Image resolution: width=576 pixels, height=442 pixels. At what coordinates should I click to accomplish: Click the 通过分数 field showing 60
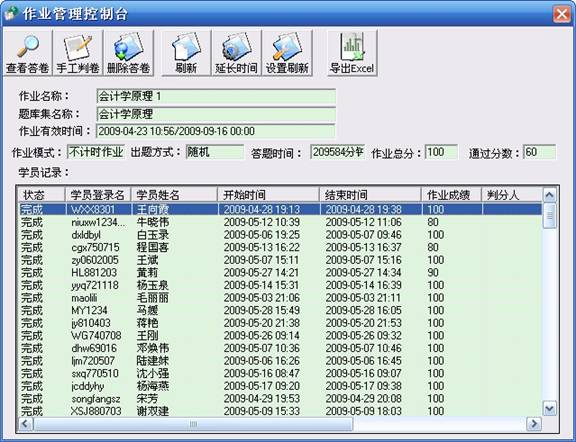pyautogui.click(x=539, y=152)
